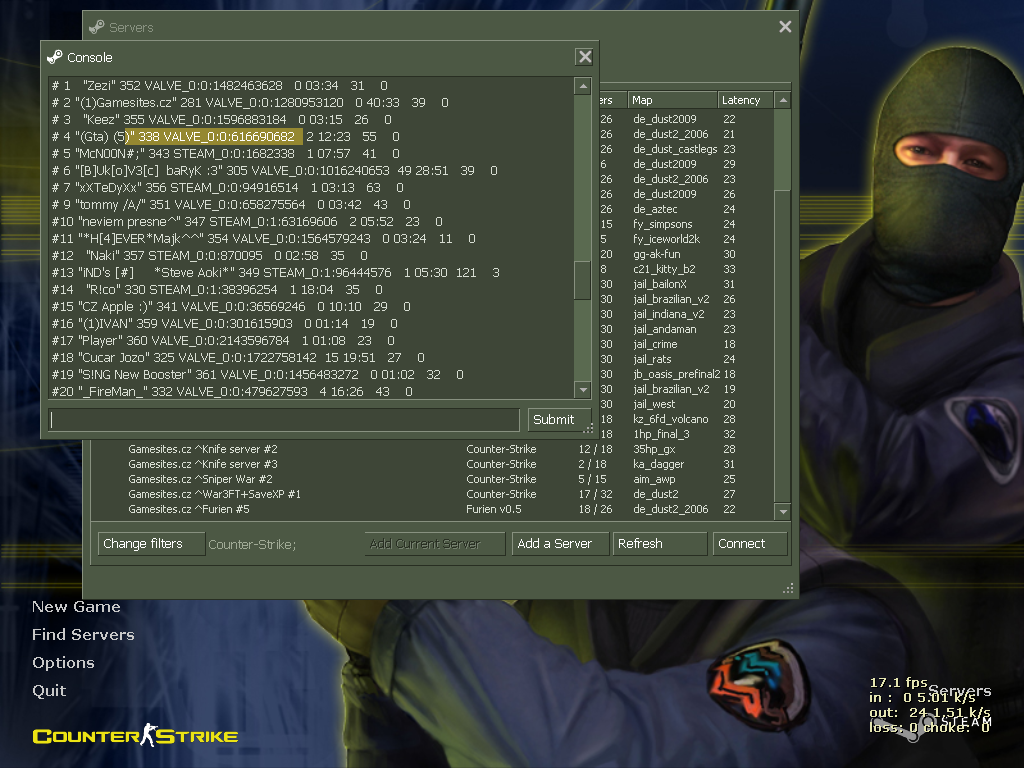Screen dimensions: 1024x768
Task: Select the Gamesites.cz ^War3FT+SaveXP #1 row
Action: coord(432,494)
